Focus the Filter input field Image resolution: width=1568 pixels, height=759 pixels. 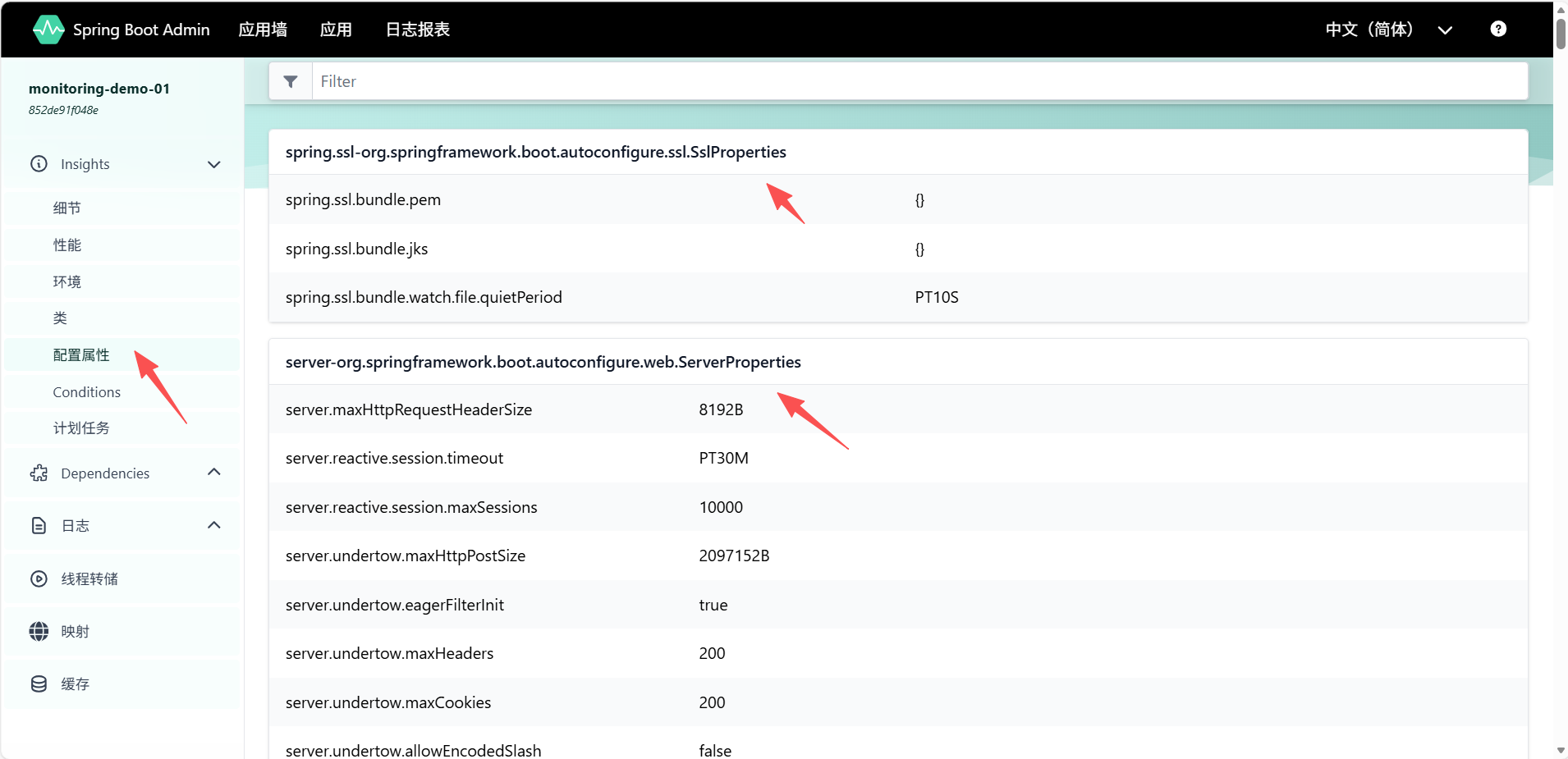919,81
